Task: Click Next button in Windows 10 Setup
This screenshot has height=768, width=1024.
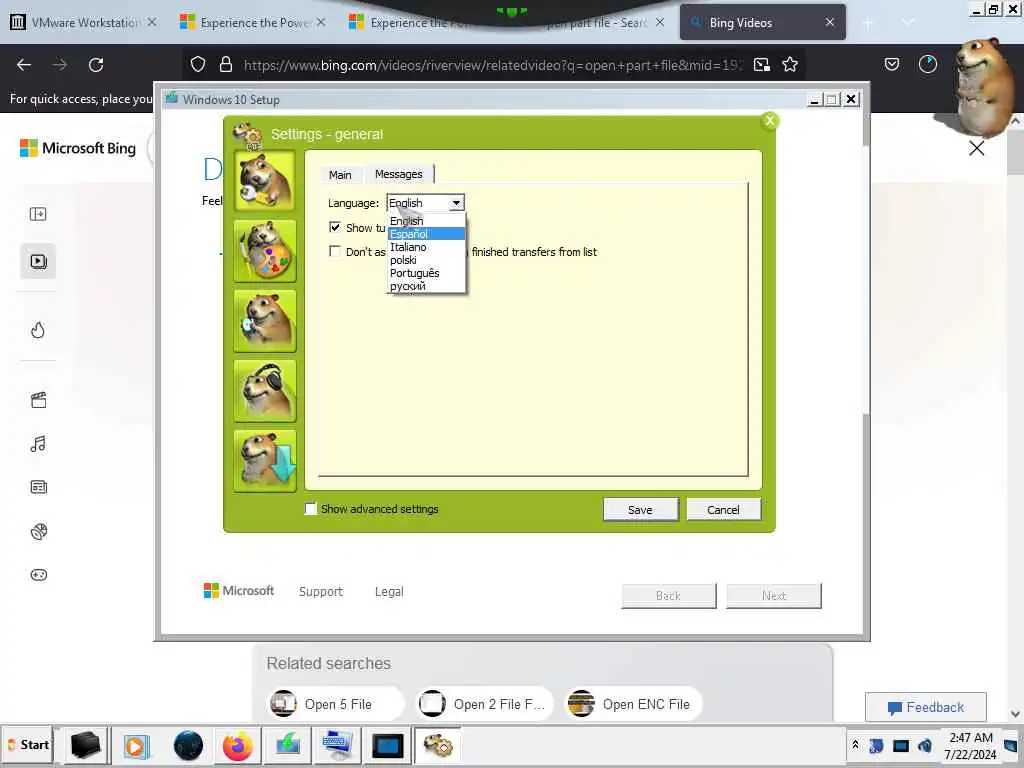Action: click(x=774, y=596)
